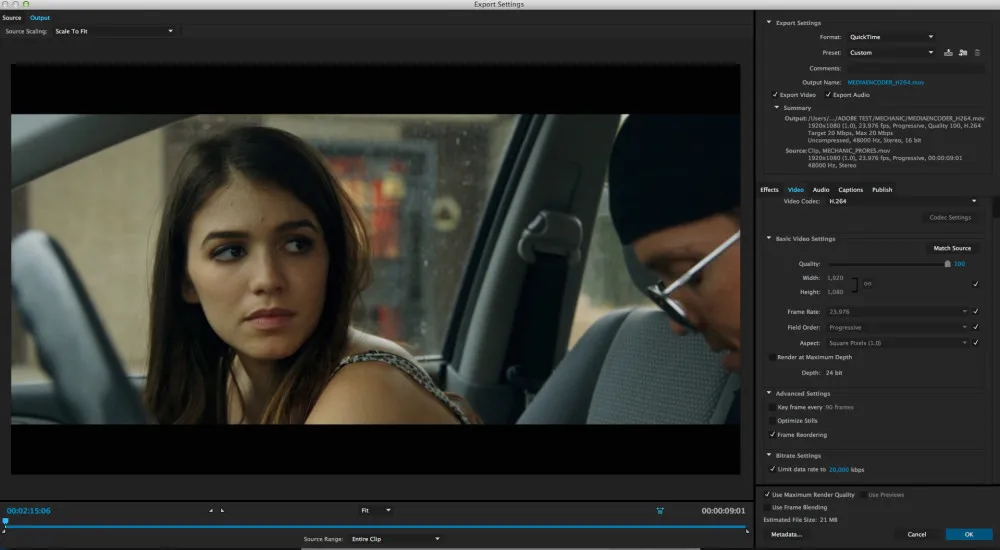
Task: Click the Save Preset icon
Action: 948,52
